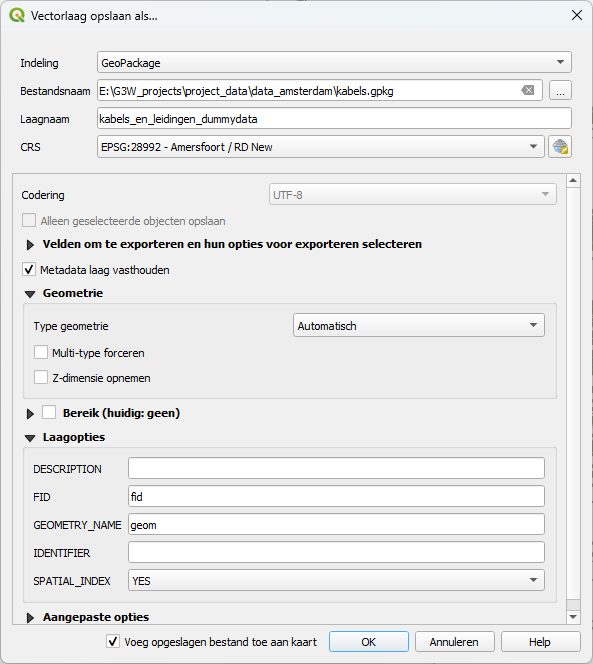This screenshot has height=664, width=593.
Task: Expand Aangepaste opties section
Action: click(x=30, y=618)
